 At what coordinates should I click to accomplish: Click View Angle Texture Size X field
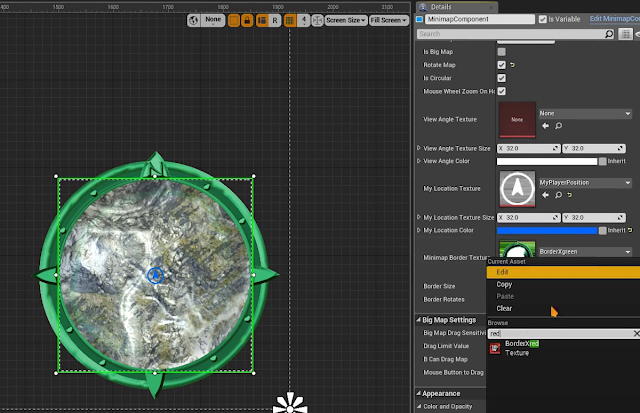(x=529, y=149)
